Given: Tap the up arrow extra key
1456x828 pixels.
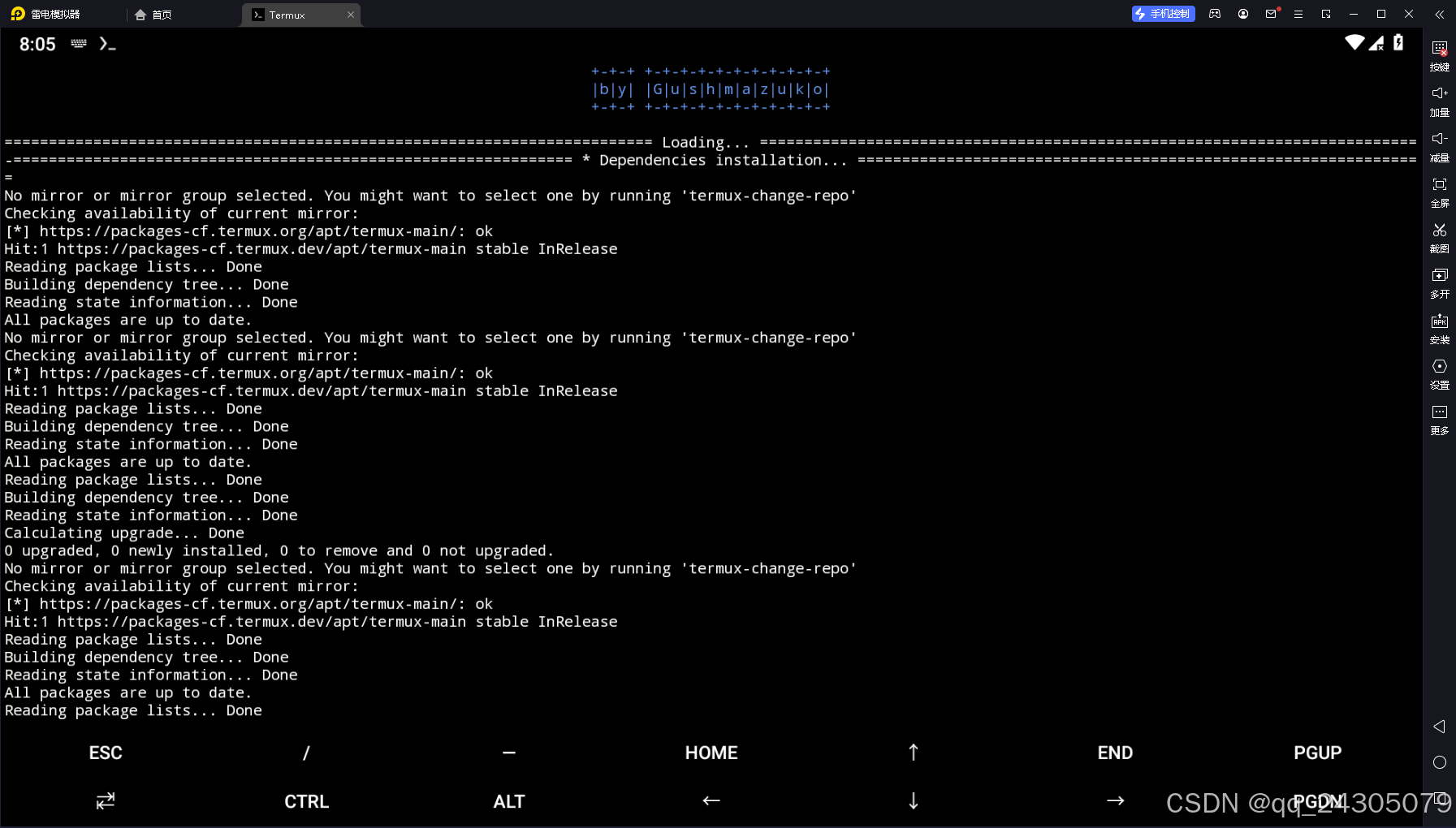Looking at the screenshot, I should click(914, 753).
